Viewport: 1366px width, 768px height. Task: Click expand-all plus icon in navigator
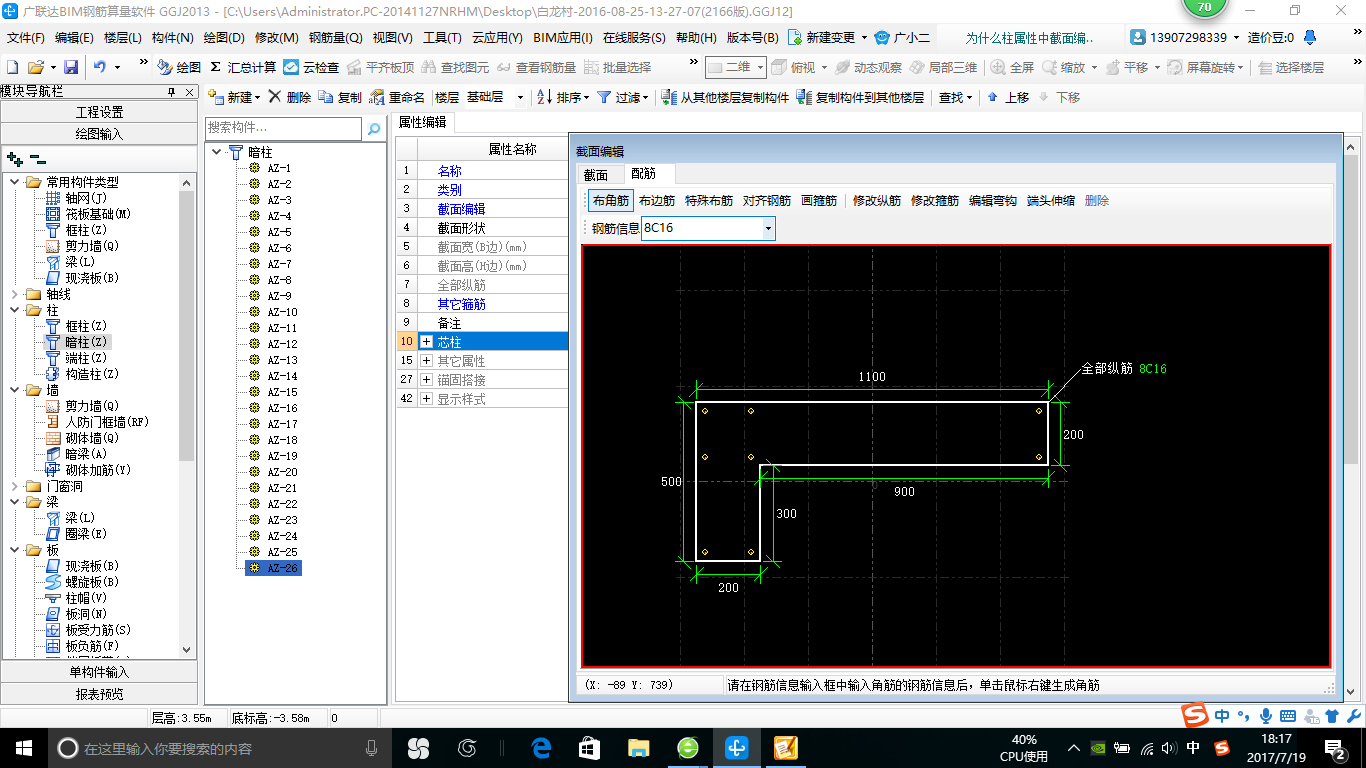coord(14,158)
